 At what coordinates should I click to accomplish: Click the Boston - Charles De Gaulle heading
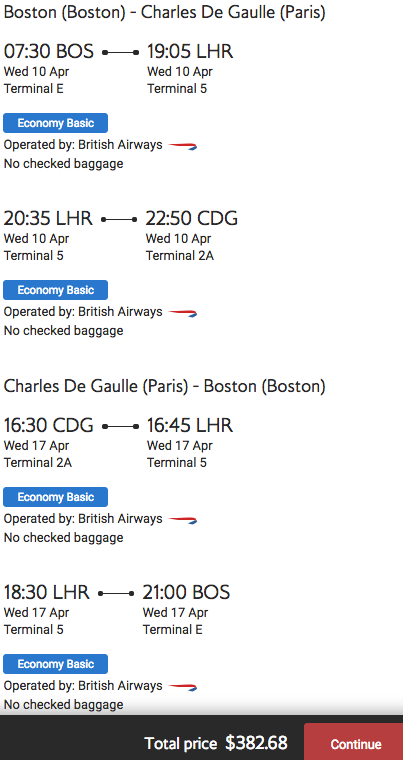(x=164, y=13)
